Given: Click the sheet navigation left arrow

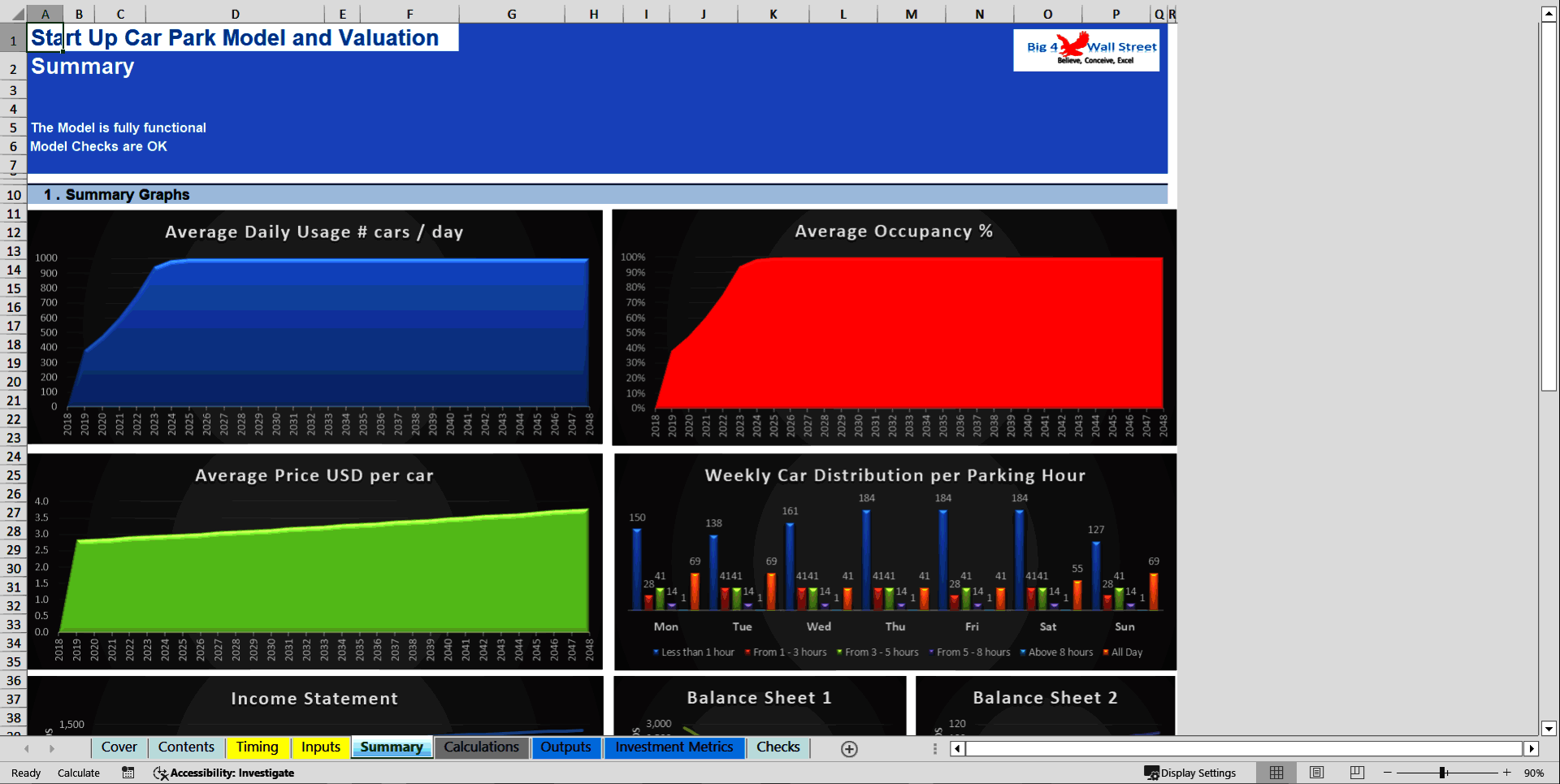Looking at the screenshot, I should 27,748.
